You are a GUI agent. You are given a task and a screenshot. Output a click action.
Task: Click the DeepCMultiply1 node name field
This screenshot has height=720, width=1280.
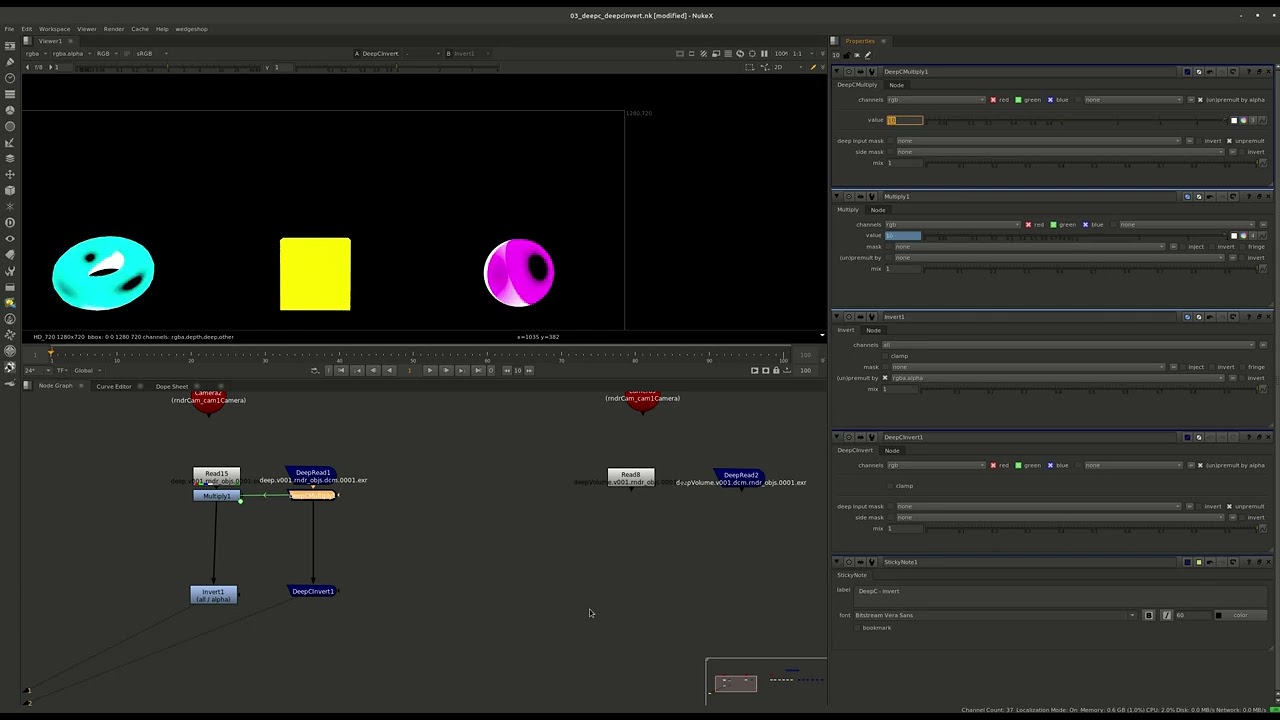point(1030,72)
